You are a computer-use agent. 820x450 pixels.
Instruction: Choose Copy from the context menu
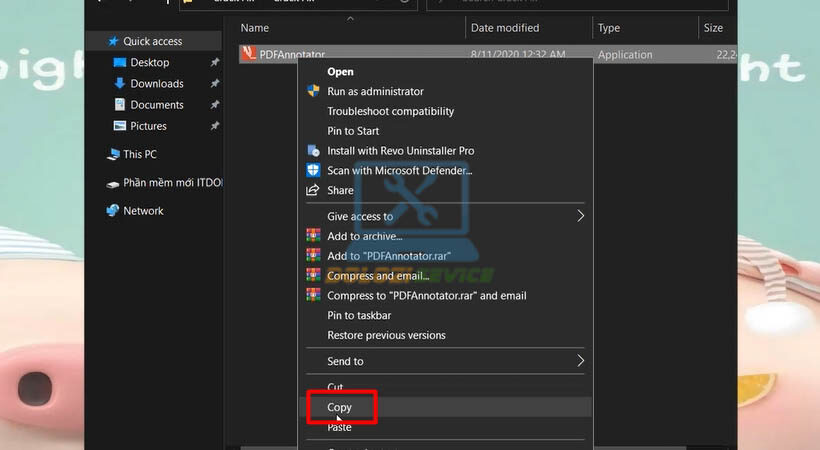coord(340,407)
